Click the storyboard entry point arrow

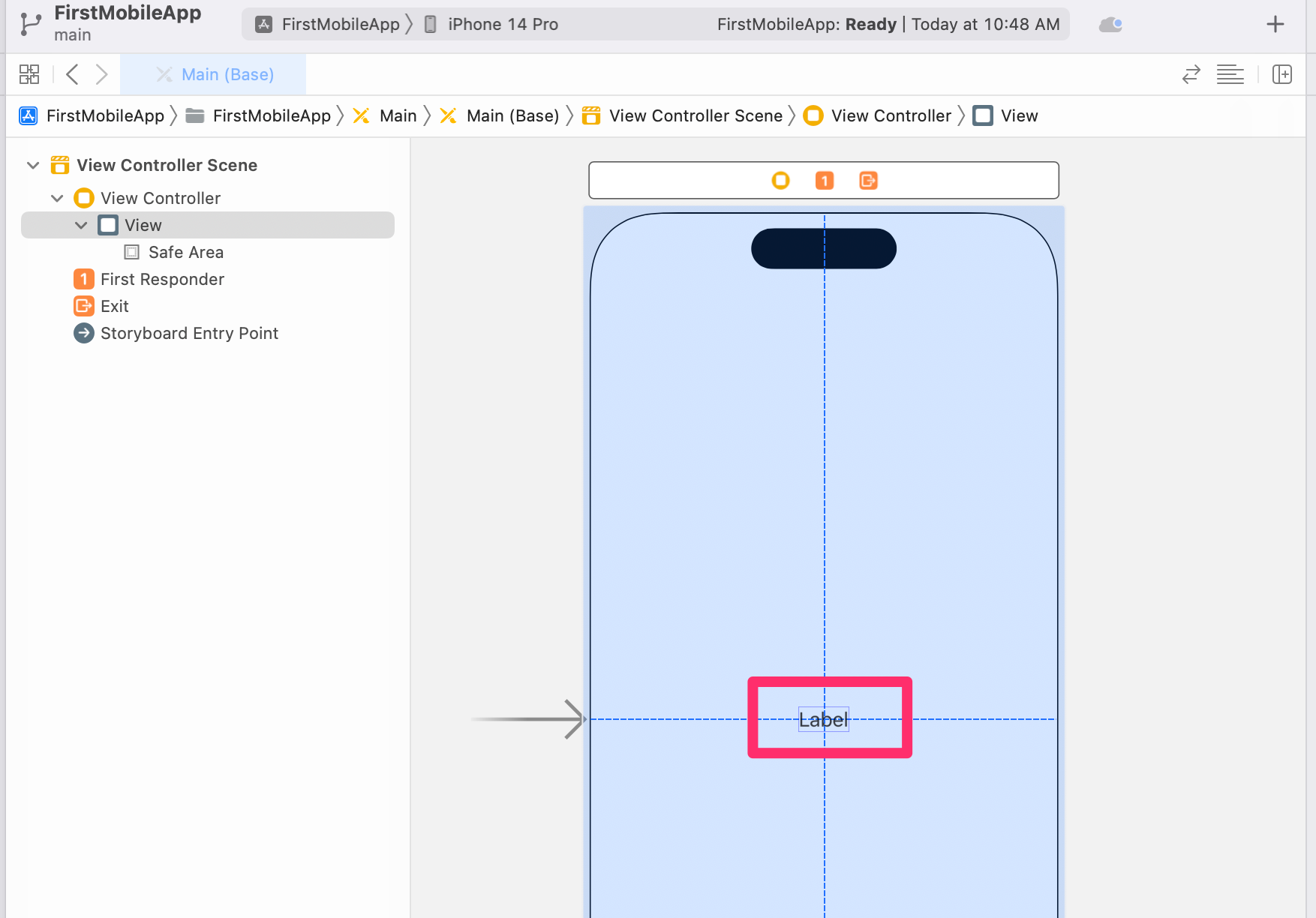point(527,719)
